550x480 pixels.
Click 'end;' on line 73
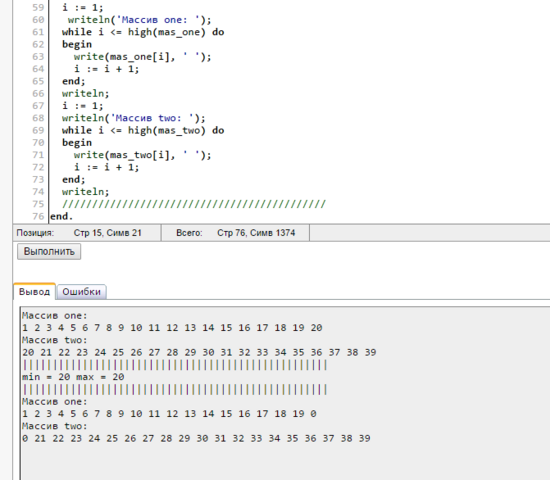pyautogui.click(x=74, y=180)
